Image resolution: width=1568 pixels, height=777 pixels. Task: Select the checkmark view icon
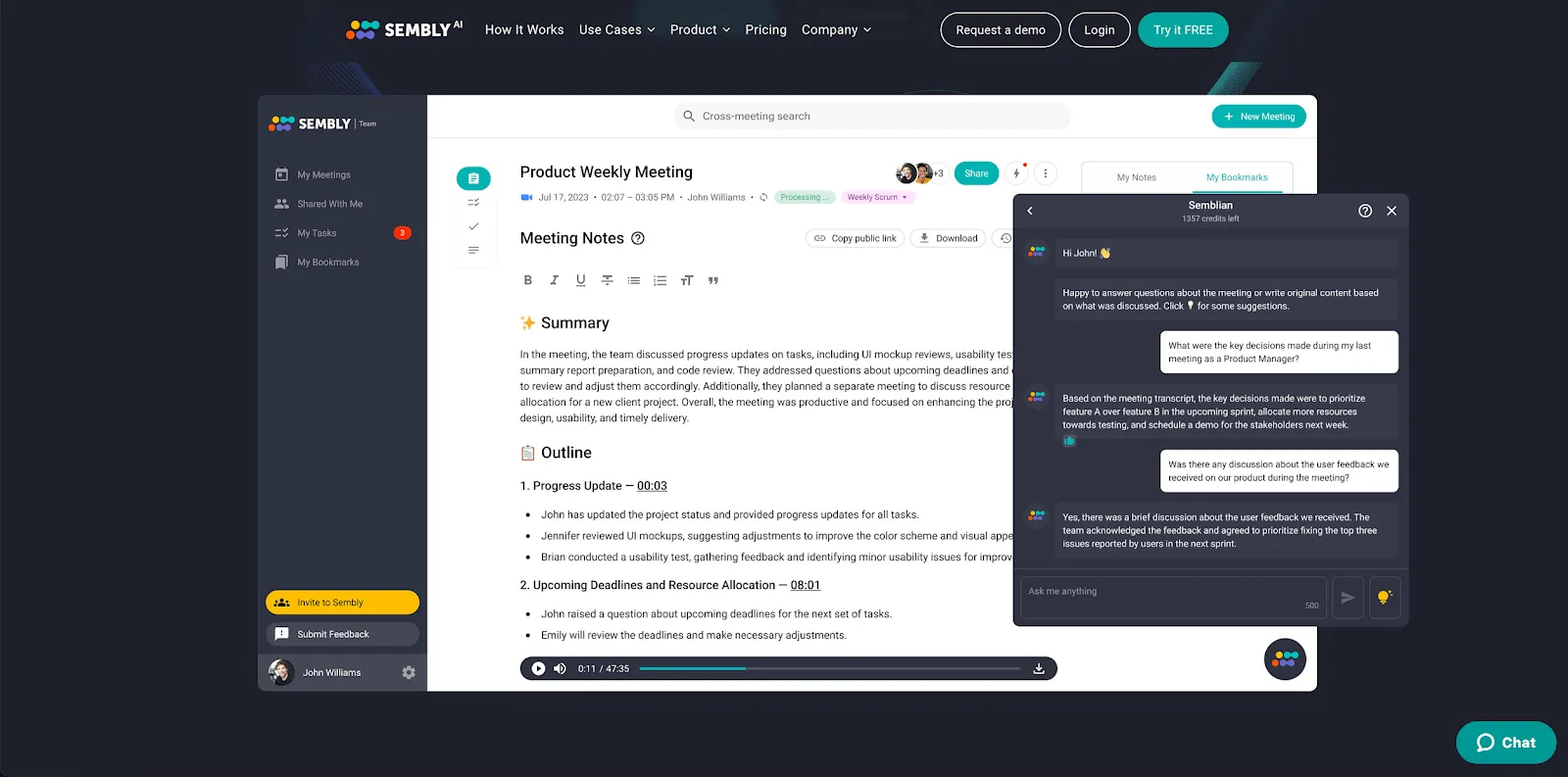click(x=473, y=226)
